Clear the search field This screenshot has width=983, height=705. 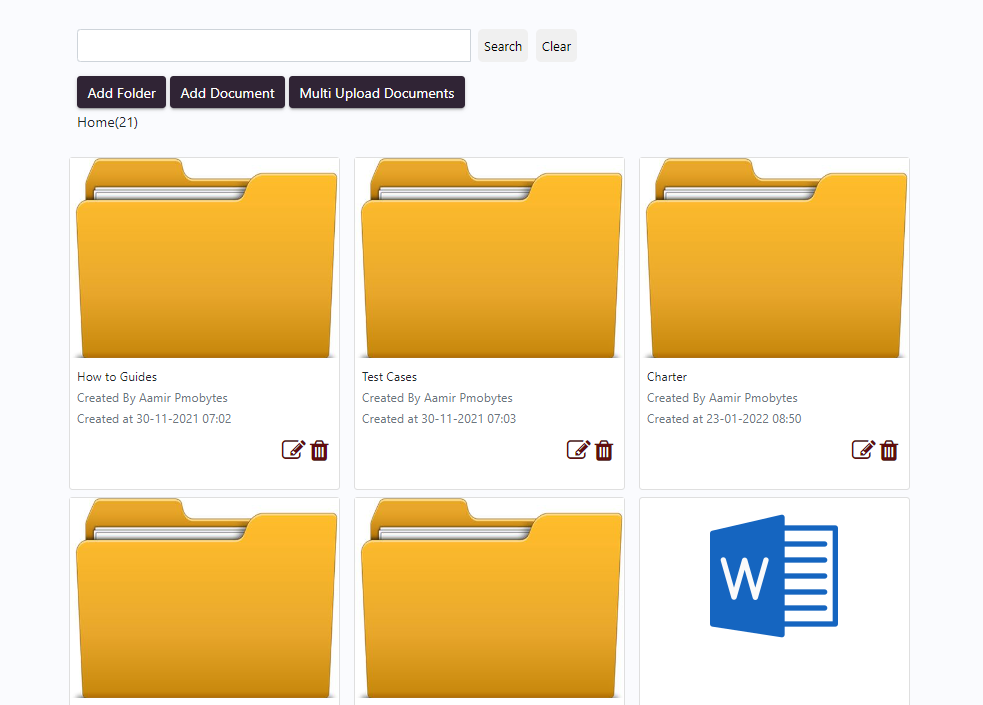(556, 46)
